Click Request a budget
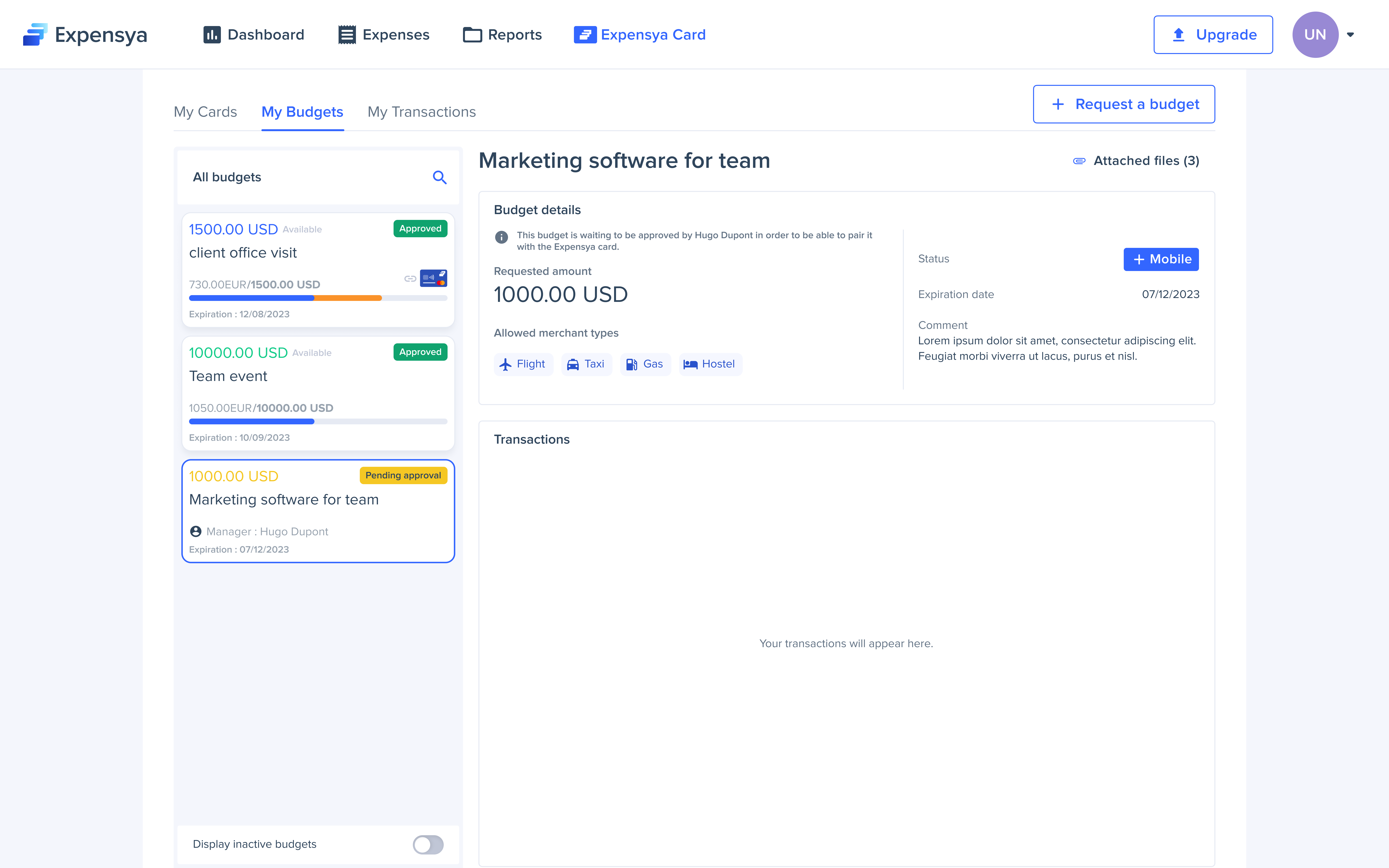Image resolution: width=1389 pixels, height=868 pixels. [1123, 104]
